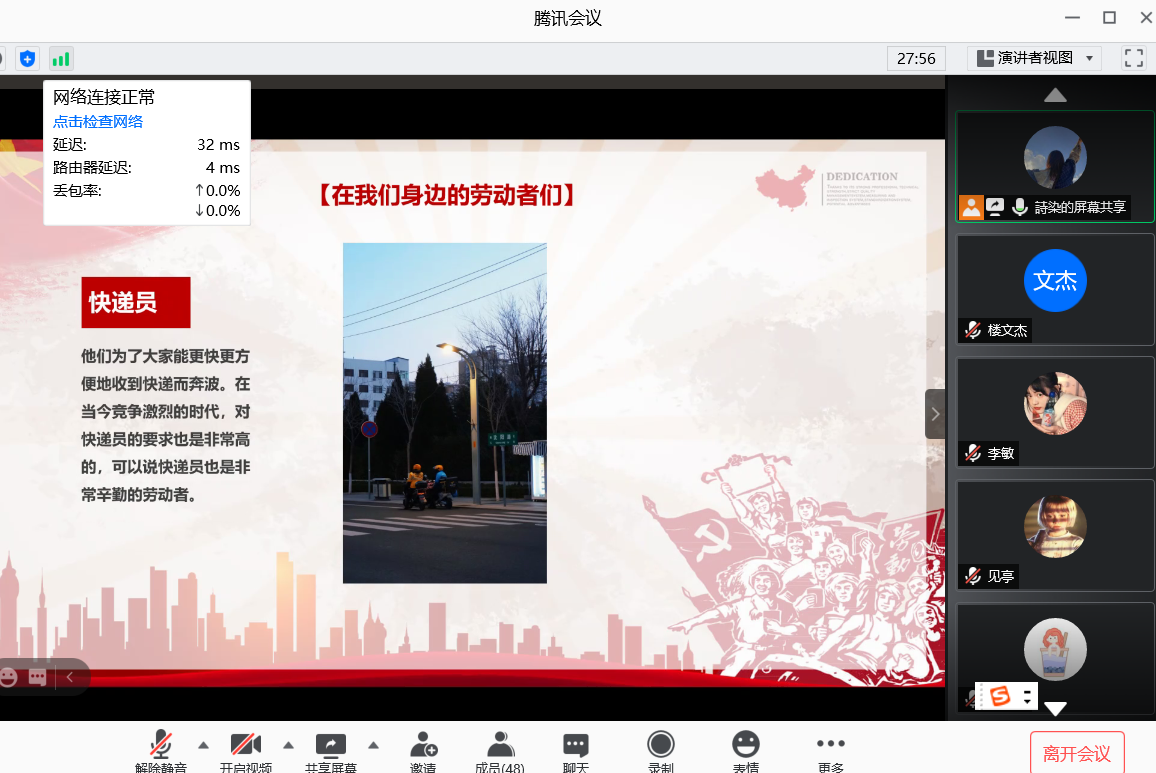1156x773 pixels.
Task: Open the chat (聊天) panel
Action: 575,750
